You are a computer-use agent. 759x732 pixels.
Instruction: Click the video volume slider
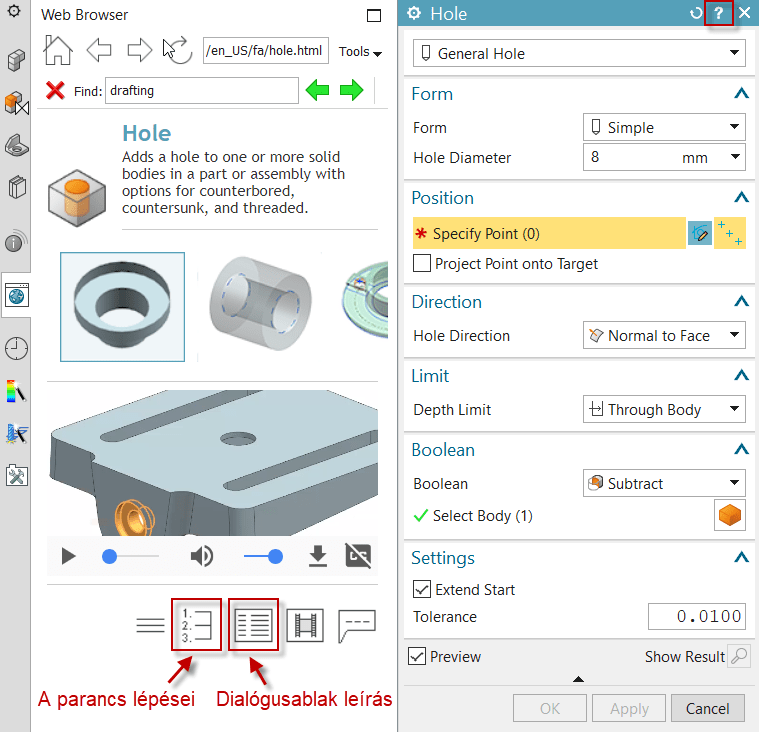262,556
